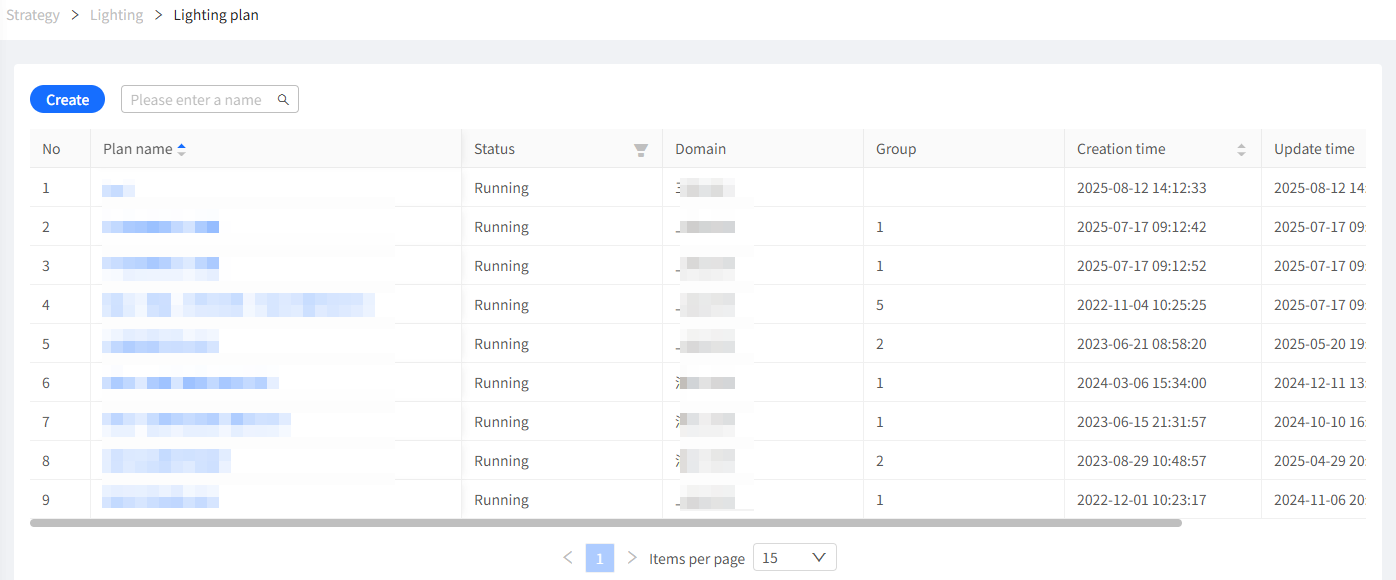Select page 1 in pagination
1396x580 pixels.
click(600, 558)
